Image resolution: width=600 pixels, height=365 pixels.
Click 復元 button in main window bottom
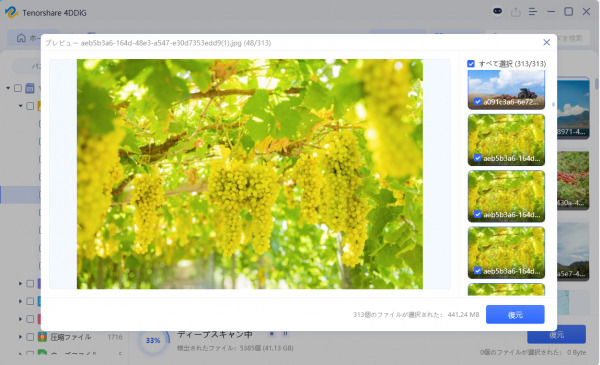coord(556,335)
